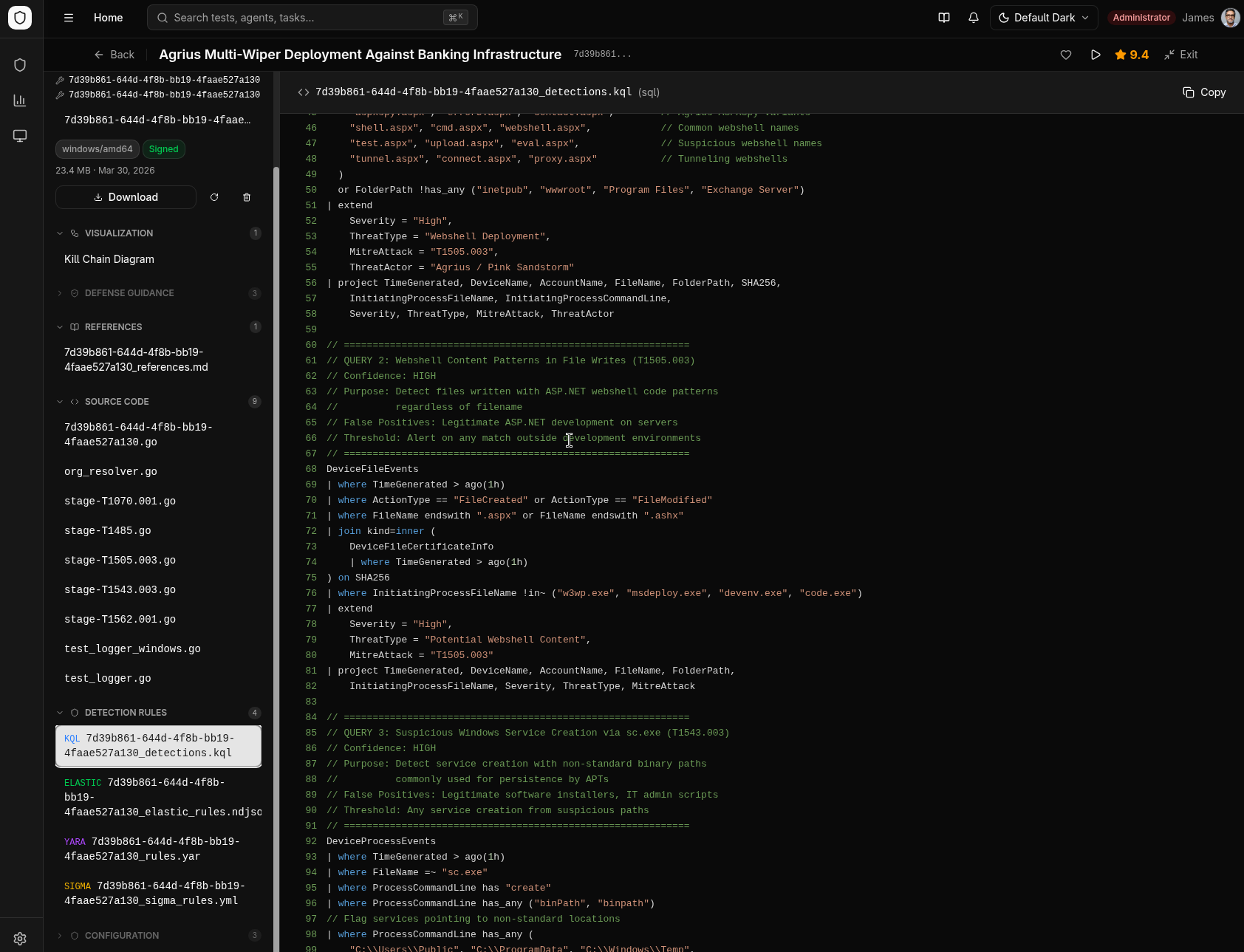Open org_resolver.go
This screenshot has height=952, width=1244.
[158, 471]
